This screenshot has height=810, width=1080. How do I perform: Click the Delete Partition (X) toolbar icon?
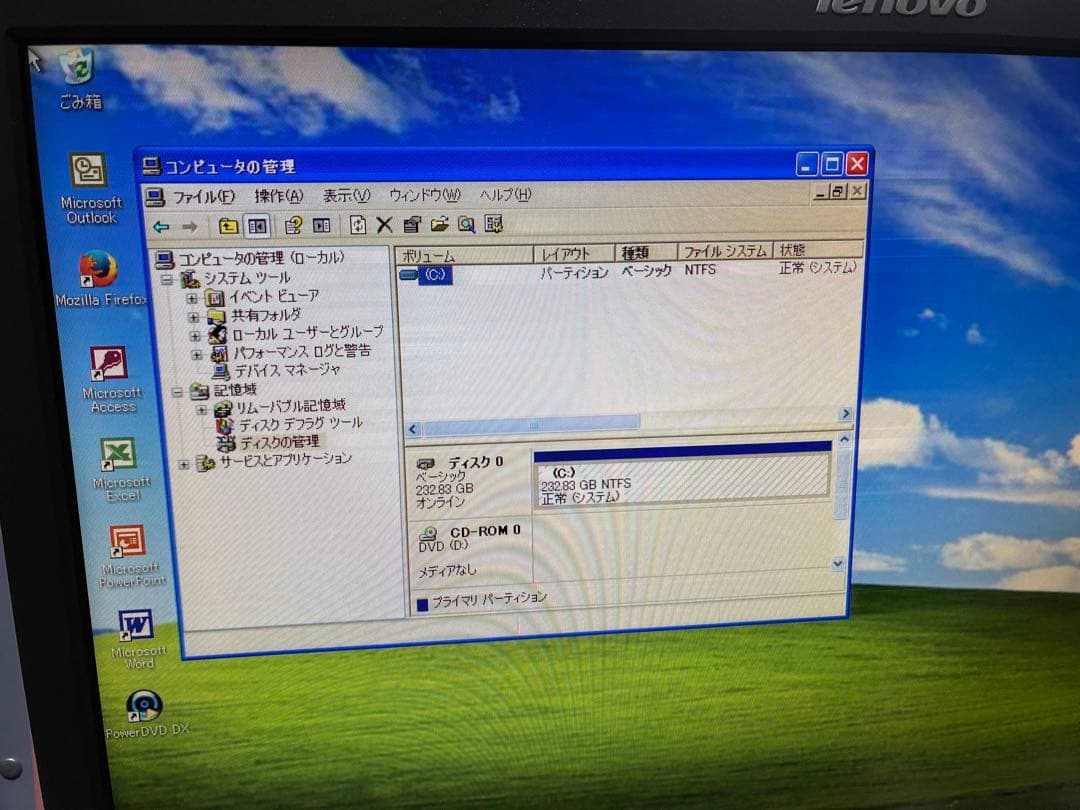pos(385,225)
